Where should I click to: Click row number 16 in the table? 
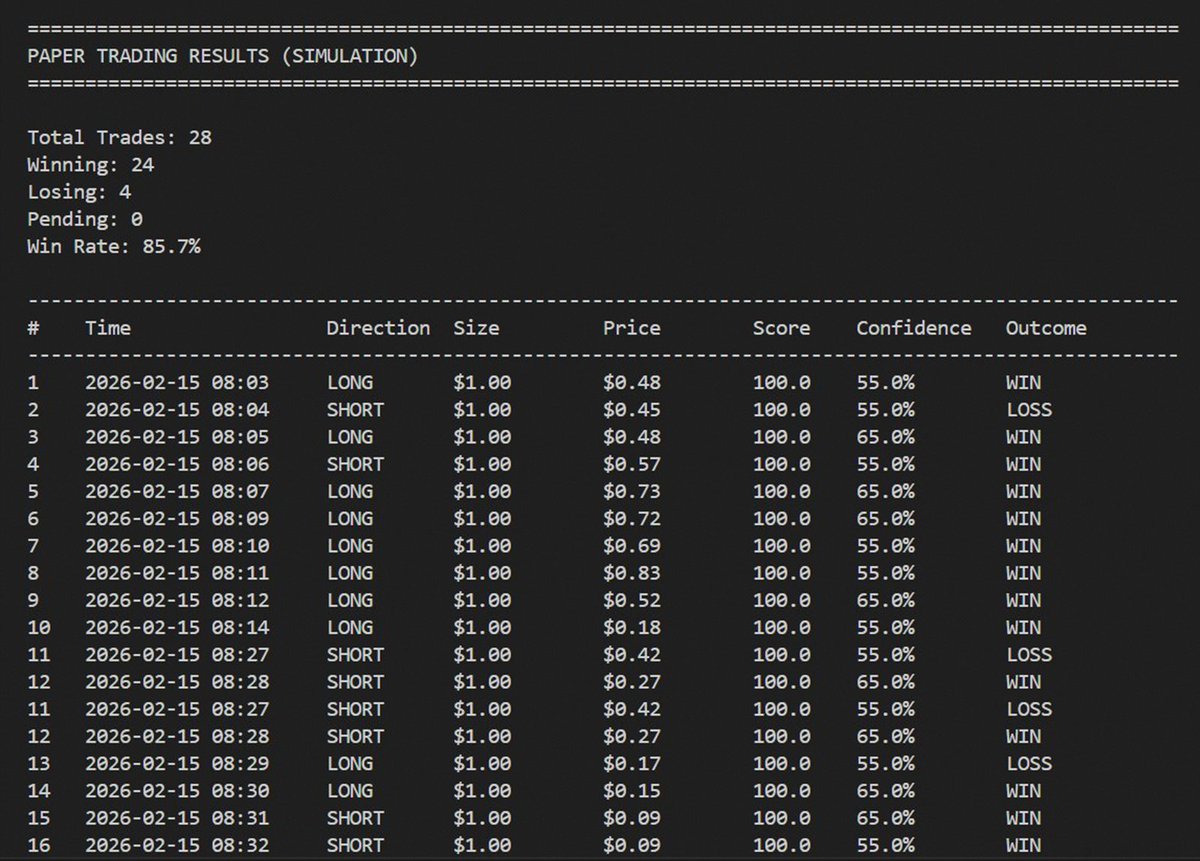coord(38,845)
